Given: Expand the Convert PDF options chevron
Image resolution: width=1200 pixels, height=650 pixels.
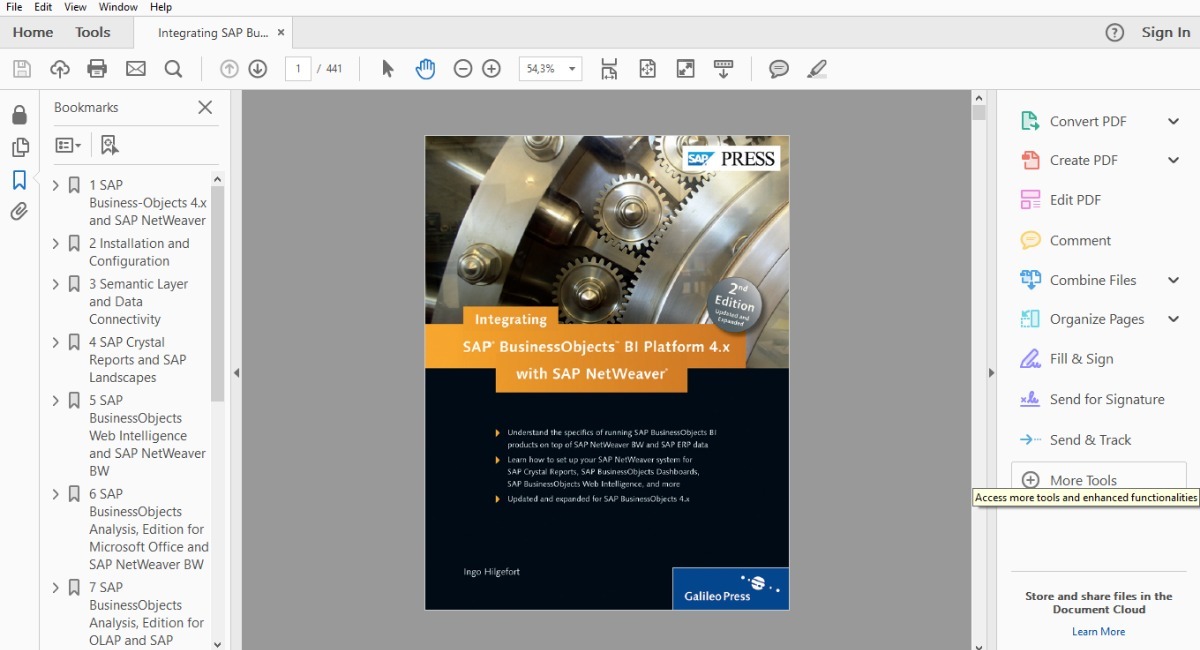Looking at the screenshot, I should point(1174,121).
